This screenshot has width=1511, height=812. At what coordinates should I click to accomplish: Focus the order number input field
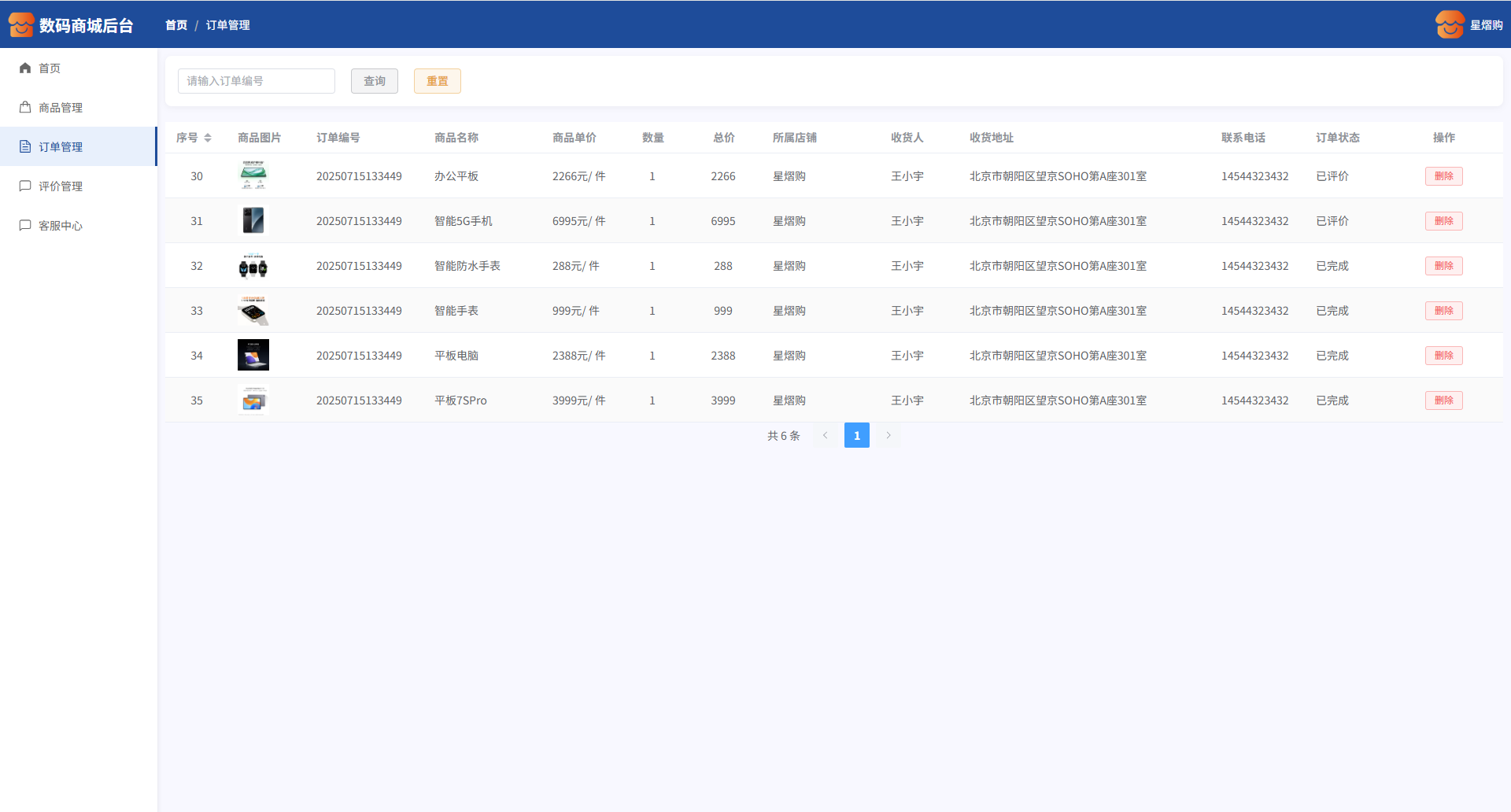click(x=257, y=81)
